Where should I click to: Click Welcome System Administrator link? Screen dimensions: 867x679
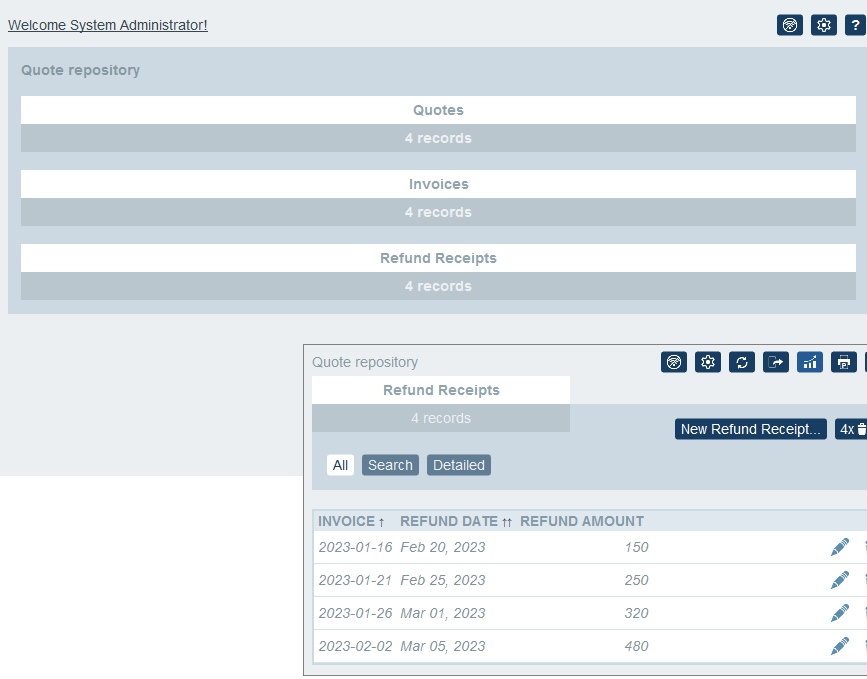[x=108, y=25]
